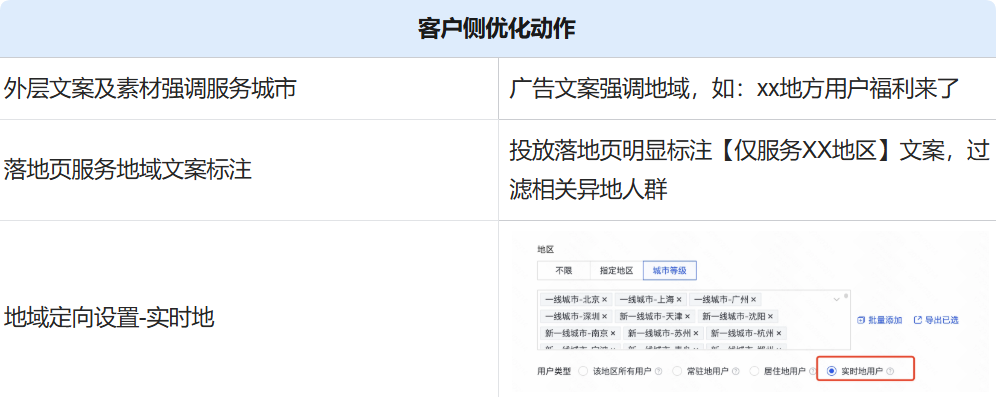Click the 用户类型 label
996x397 pixels.
pos(554,371)
